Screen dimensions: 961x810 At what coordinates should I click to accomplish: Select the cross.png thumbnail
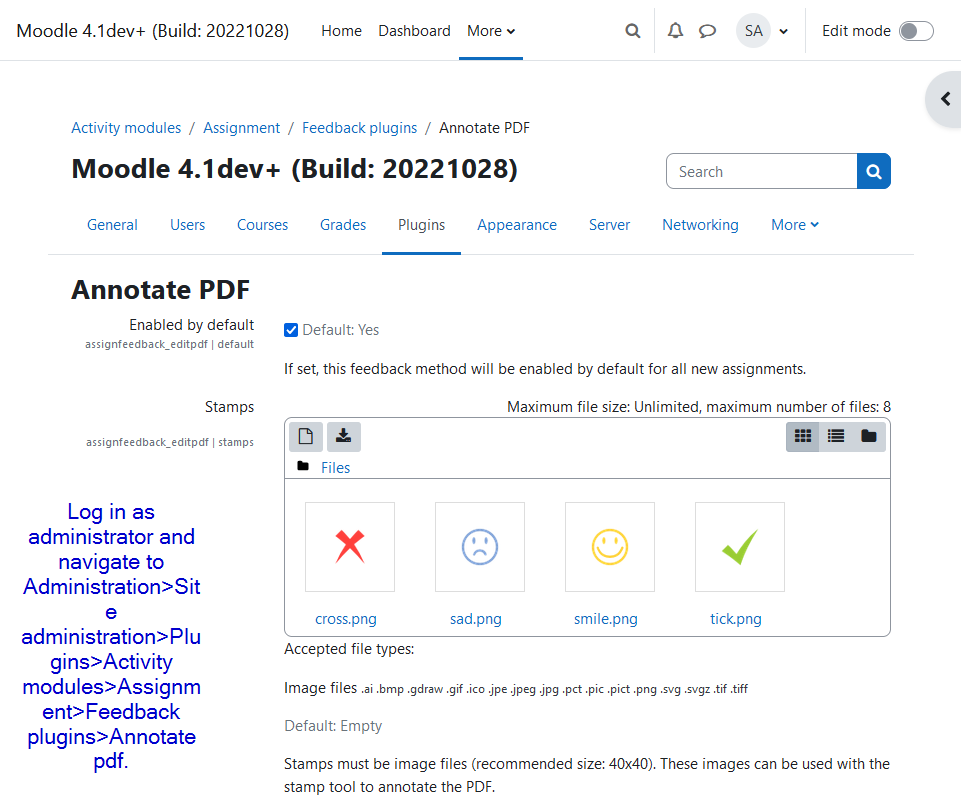tap(350, 547)
